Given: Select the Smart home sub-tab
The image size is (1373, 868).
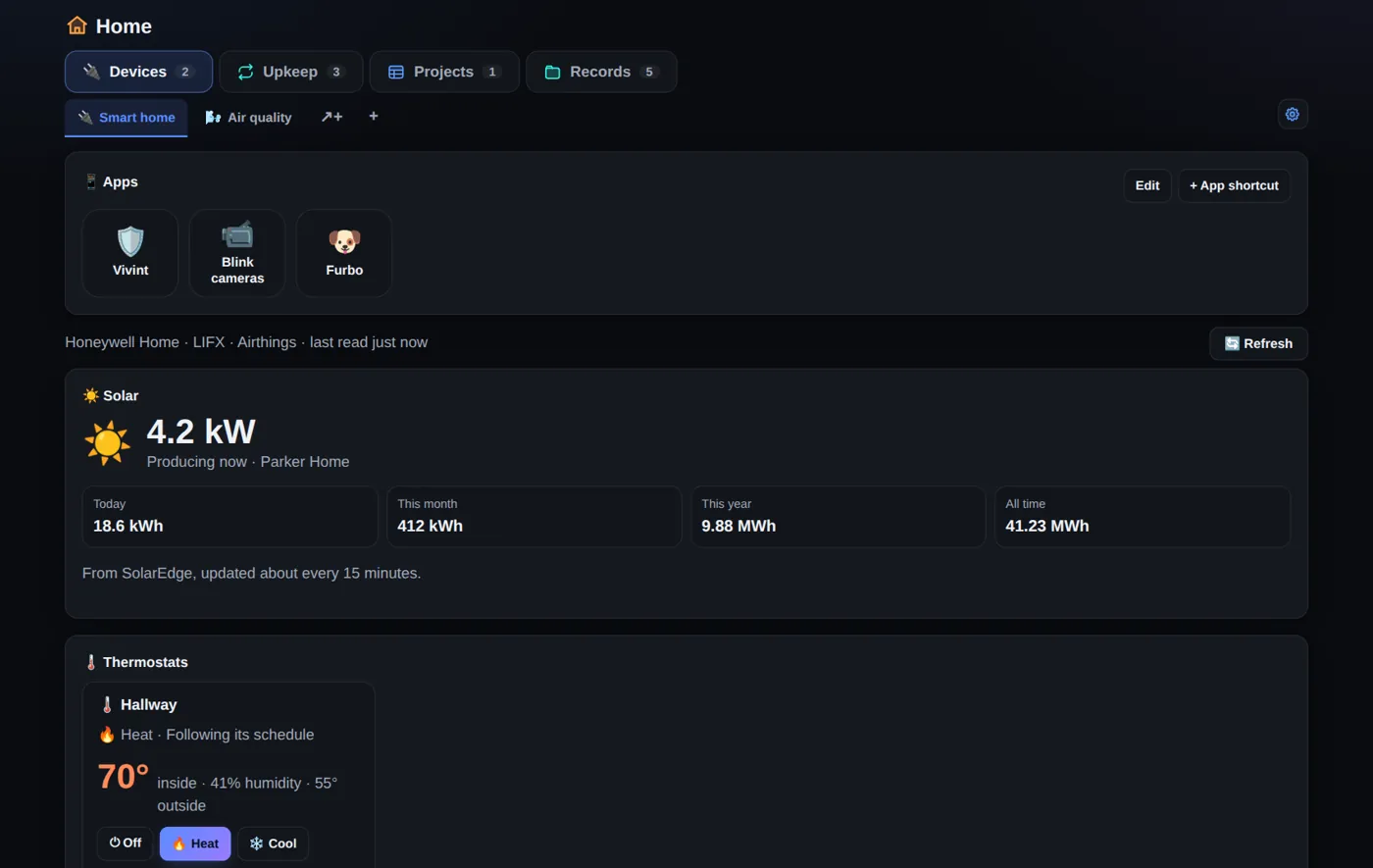Looking at the screenshot, I should coord(127,117).
